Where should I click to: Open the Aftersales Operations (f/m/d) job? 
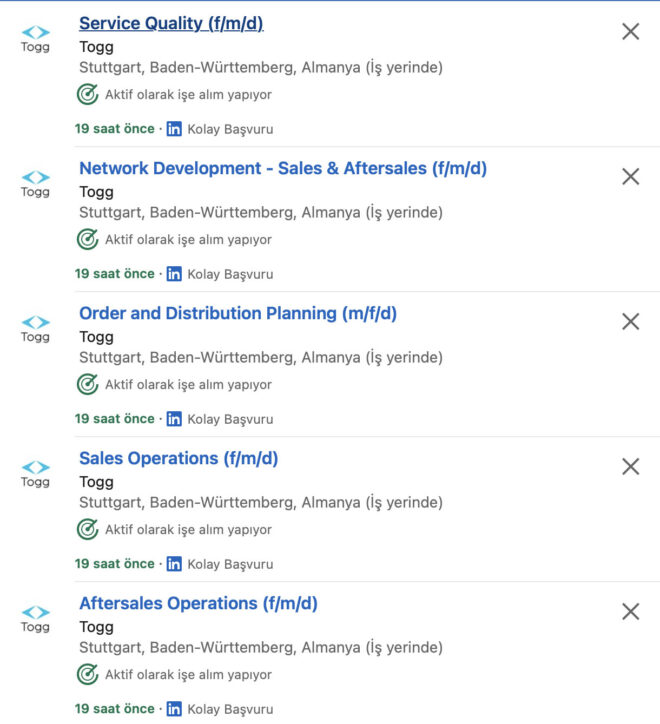click(198, 603)
